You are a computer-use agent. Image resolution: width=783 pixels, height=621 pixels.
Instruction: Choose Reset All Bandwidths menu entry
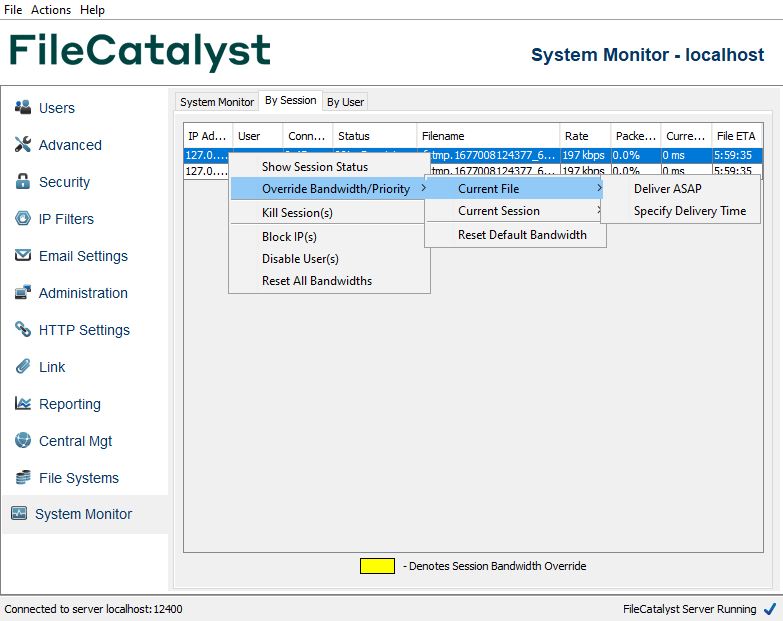tap(330, 281)
